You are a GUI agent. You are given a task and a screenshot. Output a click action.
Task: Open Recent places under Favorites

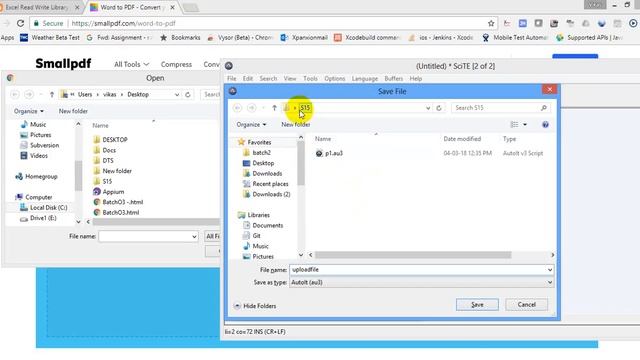(x=270, y=184)
